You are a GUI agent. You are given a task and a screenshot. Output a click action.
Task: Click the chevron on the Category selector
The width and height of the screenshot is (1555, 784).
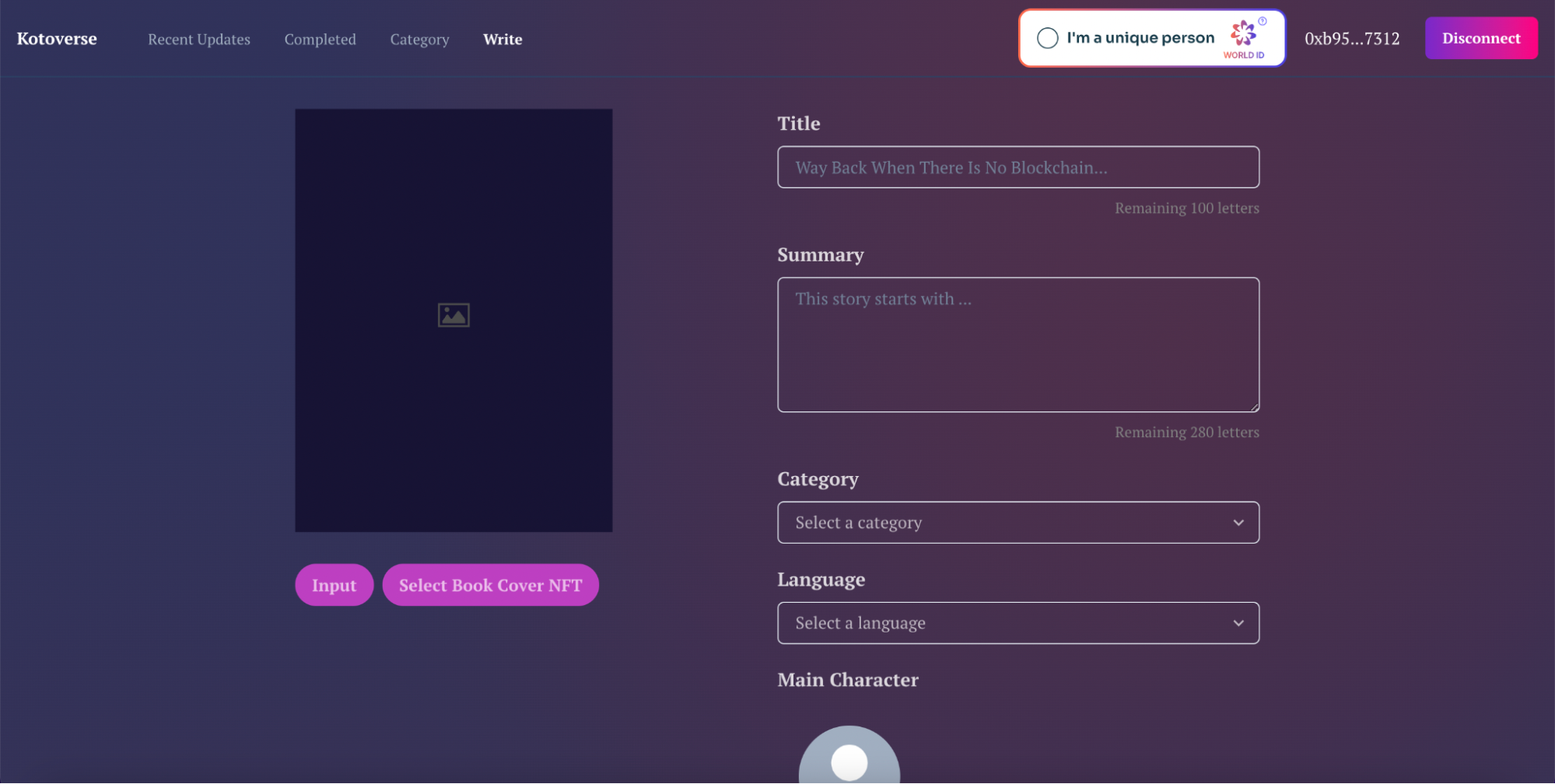point(1238,522)
